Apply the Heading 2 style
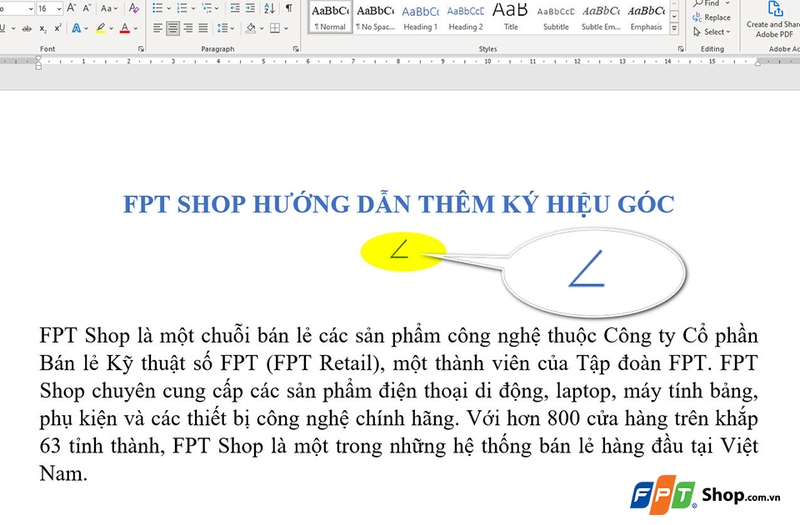Viewport: 800px width, 525px height. point(465,17)
